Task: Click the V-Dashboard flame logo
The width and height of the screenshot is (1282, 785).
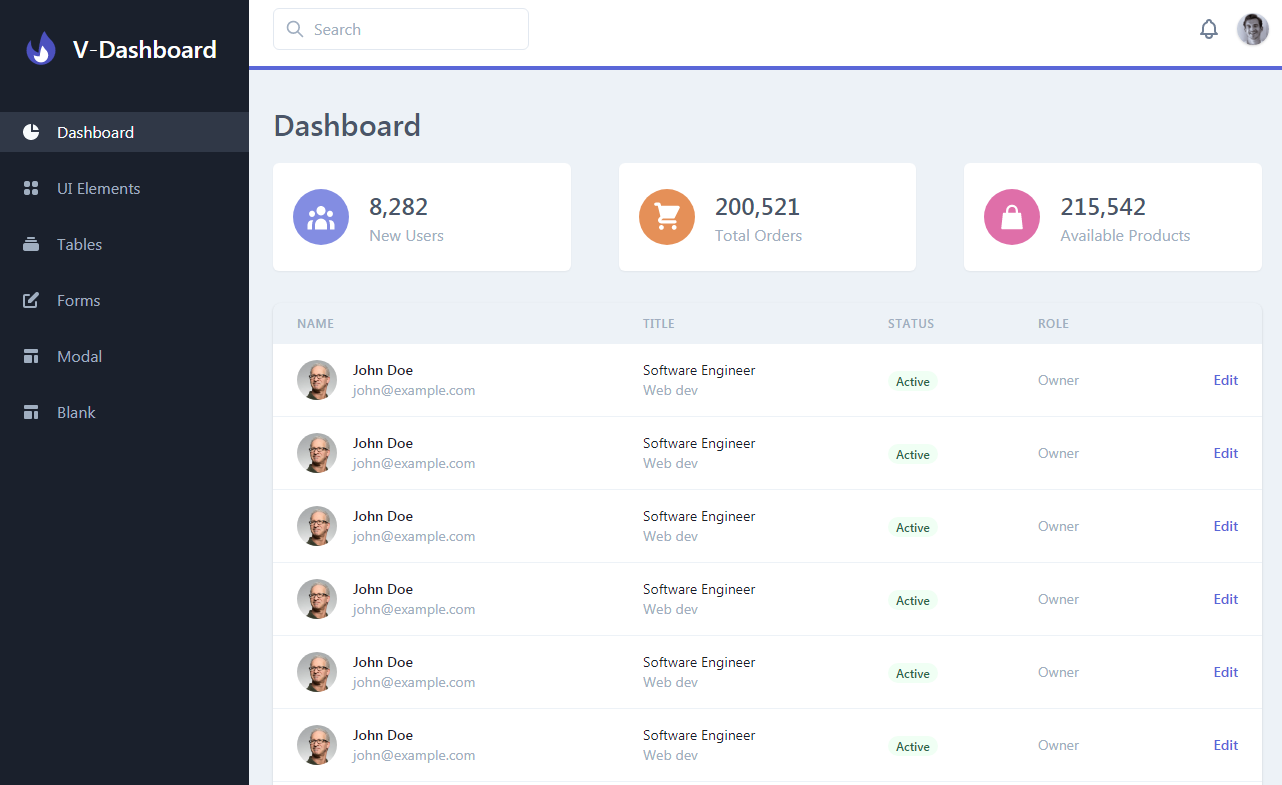Action: click(40, 48)
